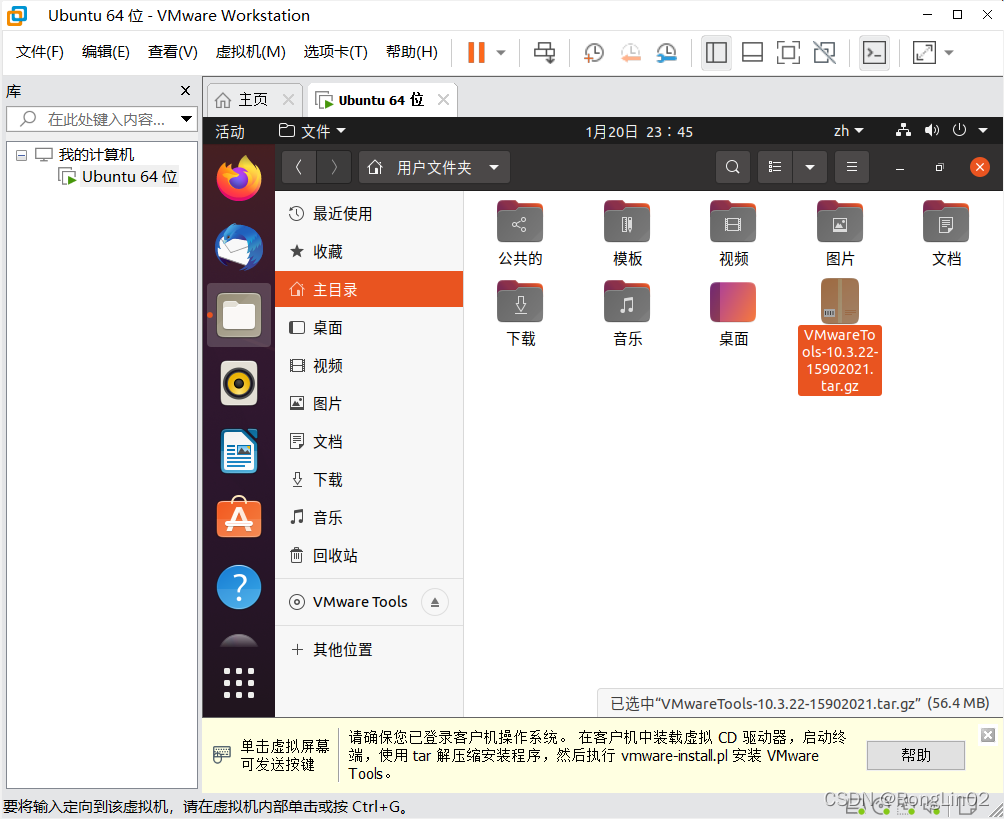The width and height of the screenshot is (1004, 819).
Task: Click the 活动 activities button
Action: [x=229, y=131]
